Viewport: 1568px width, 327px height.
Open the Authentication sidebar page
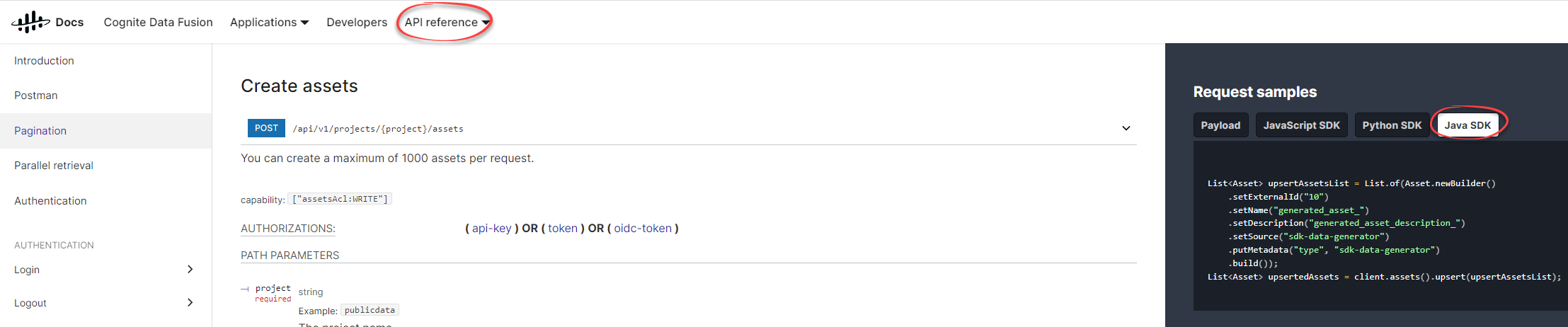(50, 201)
